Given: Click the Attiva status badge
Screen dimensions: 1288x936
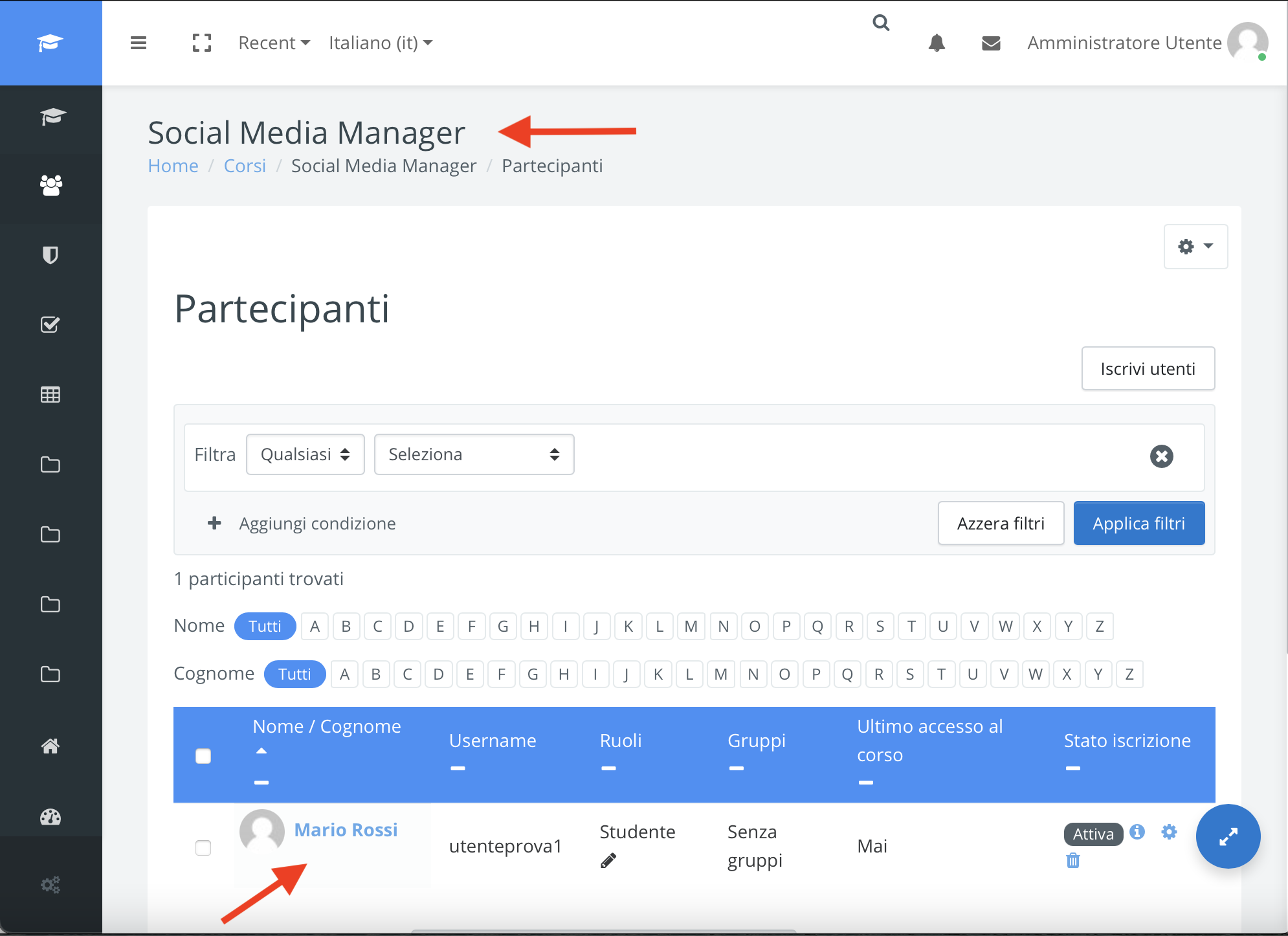Looking at the screenshot, I should (1093, 834).
